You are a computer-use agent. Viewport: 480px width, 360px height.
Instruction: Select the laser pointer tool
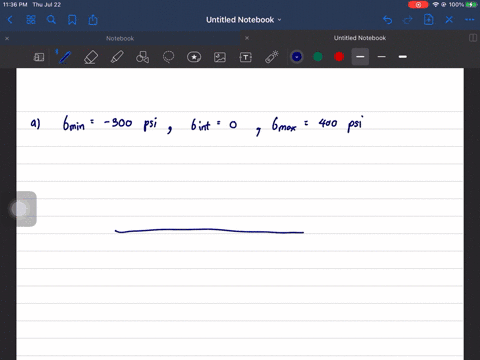click(x=272, y=57)
